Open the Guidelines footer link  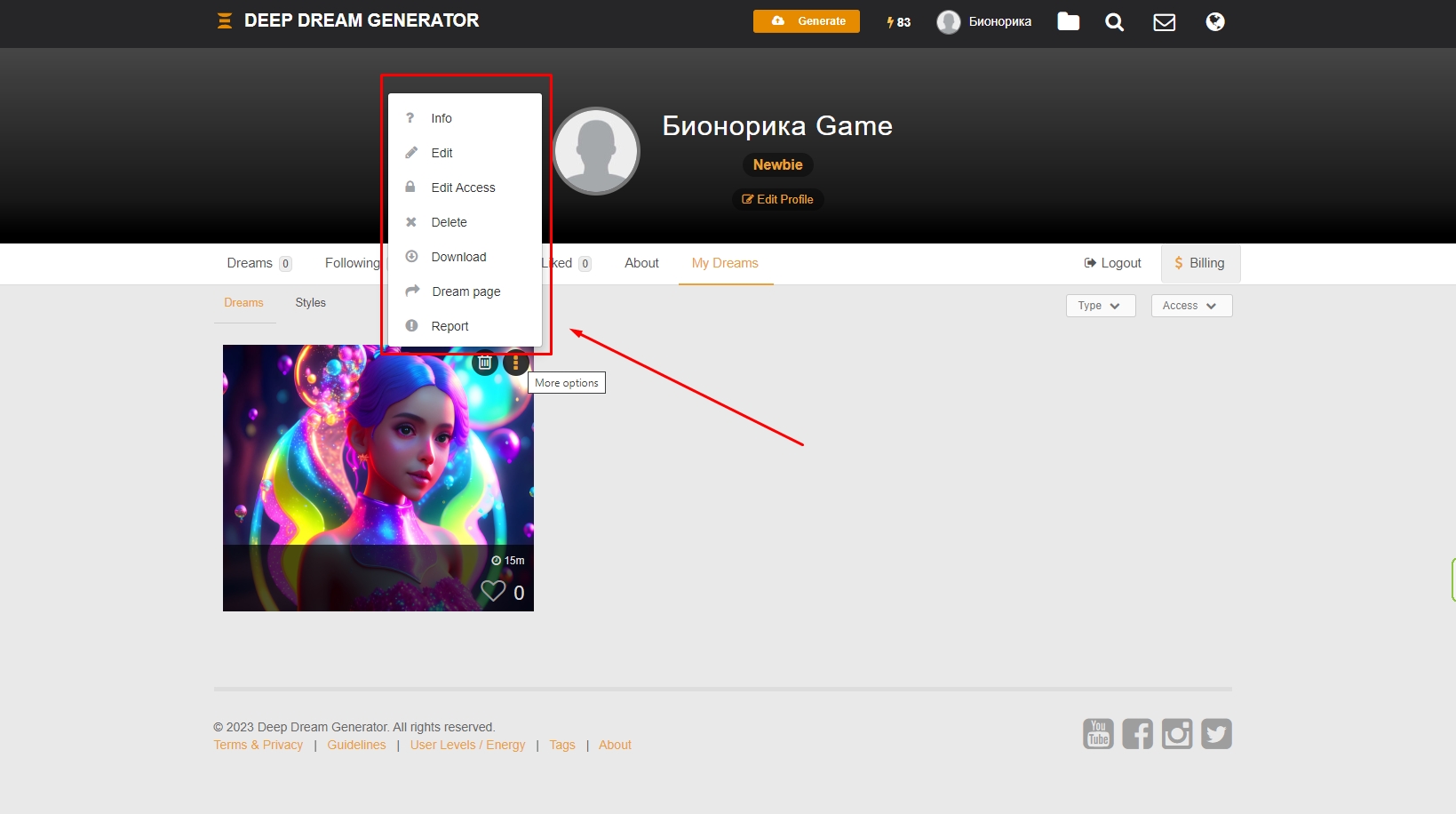(x=356, y=745)
